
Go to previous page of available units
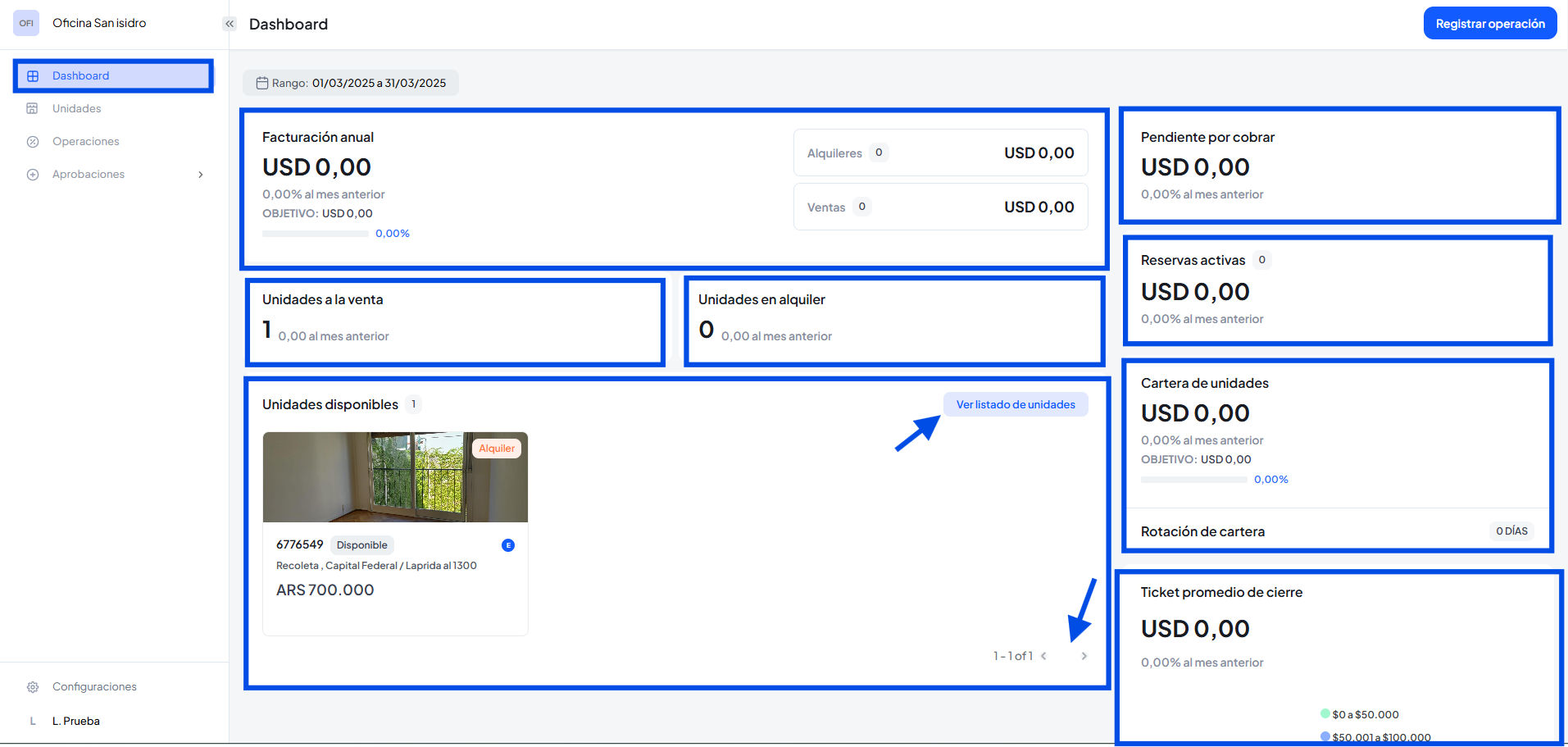(1043, 656)
